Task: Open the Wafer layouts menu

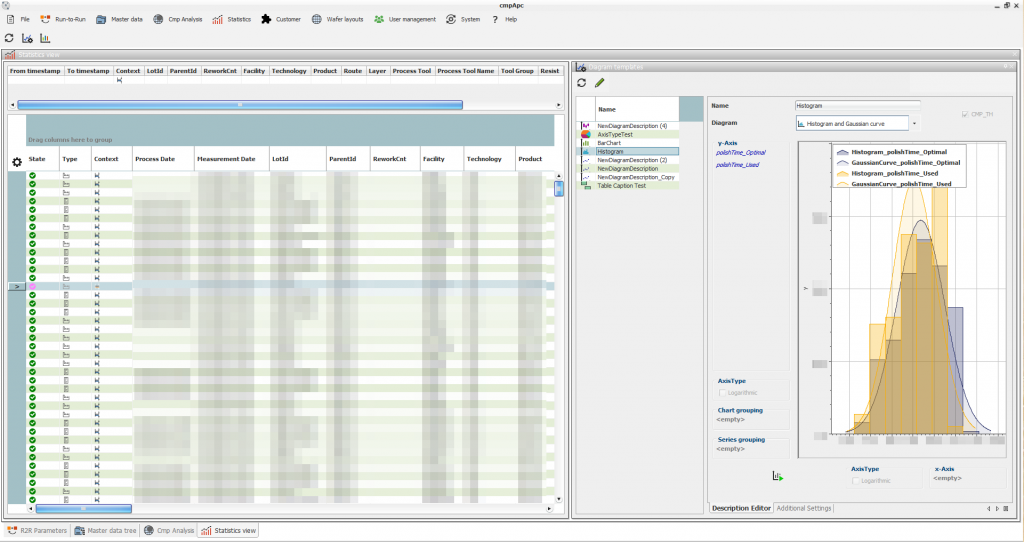Action: pos(338,19)
